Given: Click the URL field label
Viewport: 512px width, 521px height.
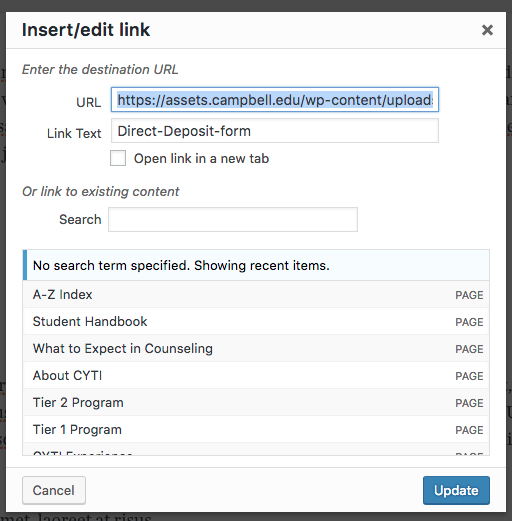Looking at the screenshot, I should 89,102.
